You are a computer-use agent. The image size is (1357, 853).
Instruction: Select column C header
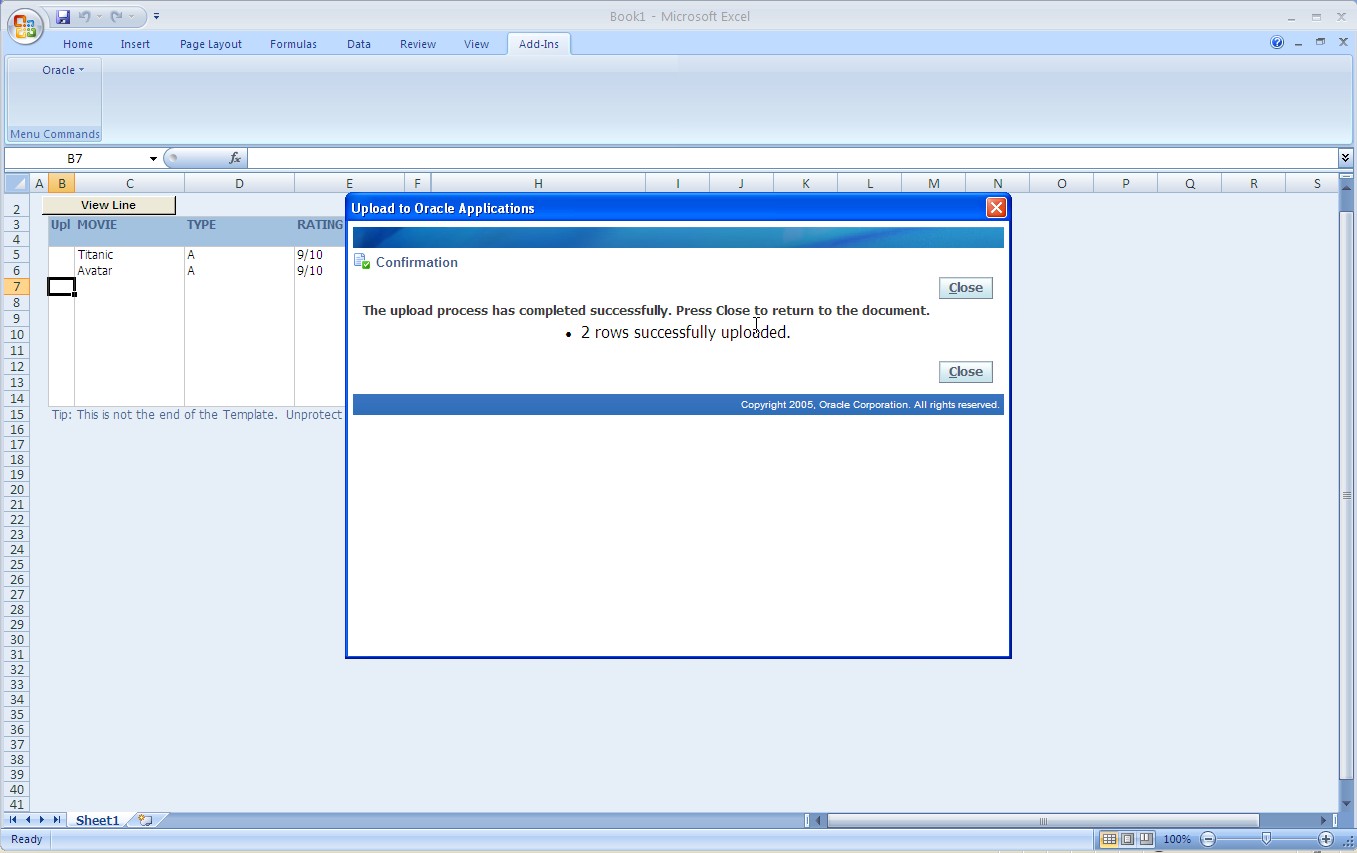(130, 183)
